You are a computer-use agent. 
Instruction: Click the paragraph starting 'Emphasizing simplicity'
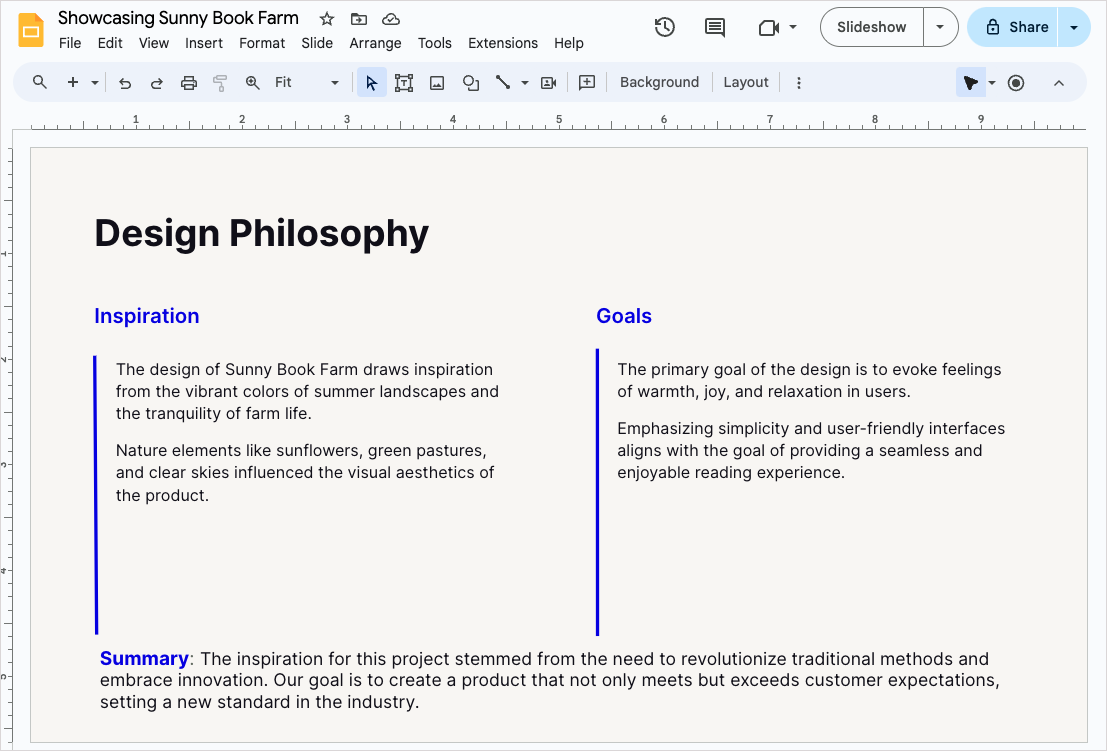pos(811,450)
